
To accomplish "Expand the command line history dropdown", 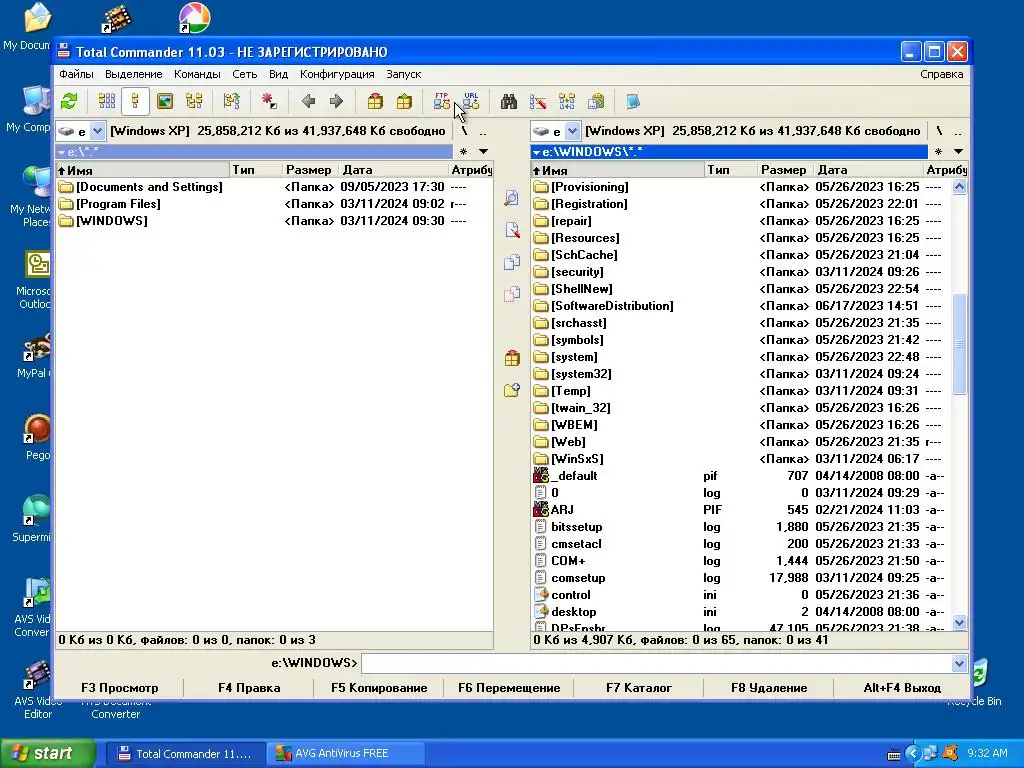I will pos(959,664).
